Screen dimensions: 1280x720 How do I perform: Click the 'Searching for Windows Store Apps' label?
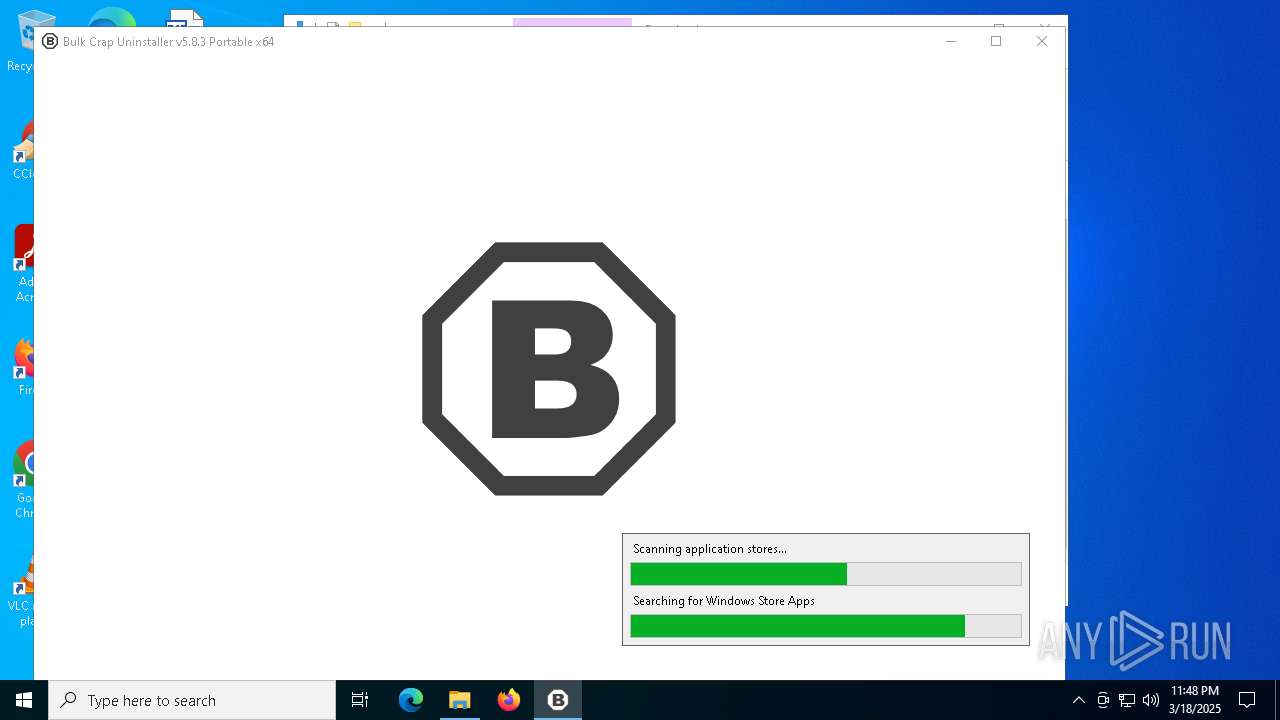pyautogui.click(x=724, y=601)
